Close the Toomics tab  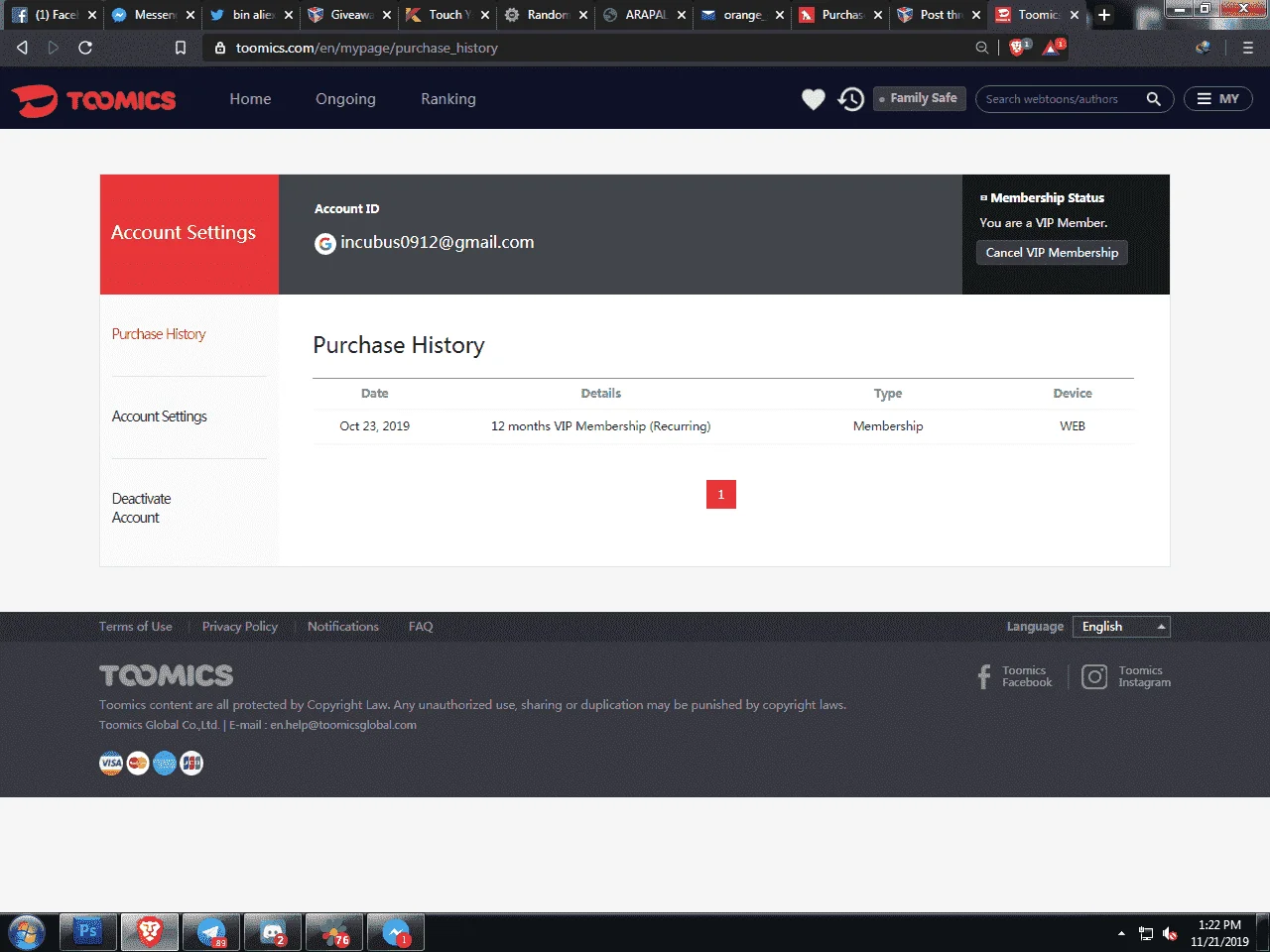point(1075,15)
